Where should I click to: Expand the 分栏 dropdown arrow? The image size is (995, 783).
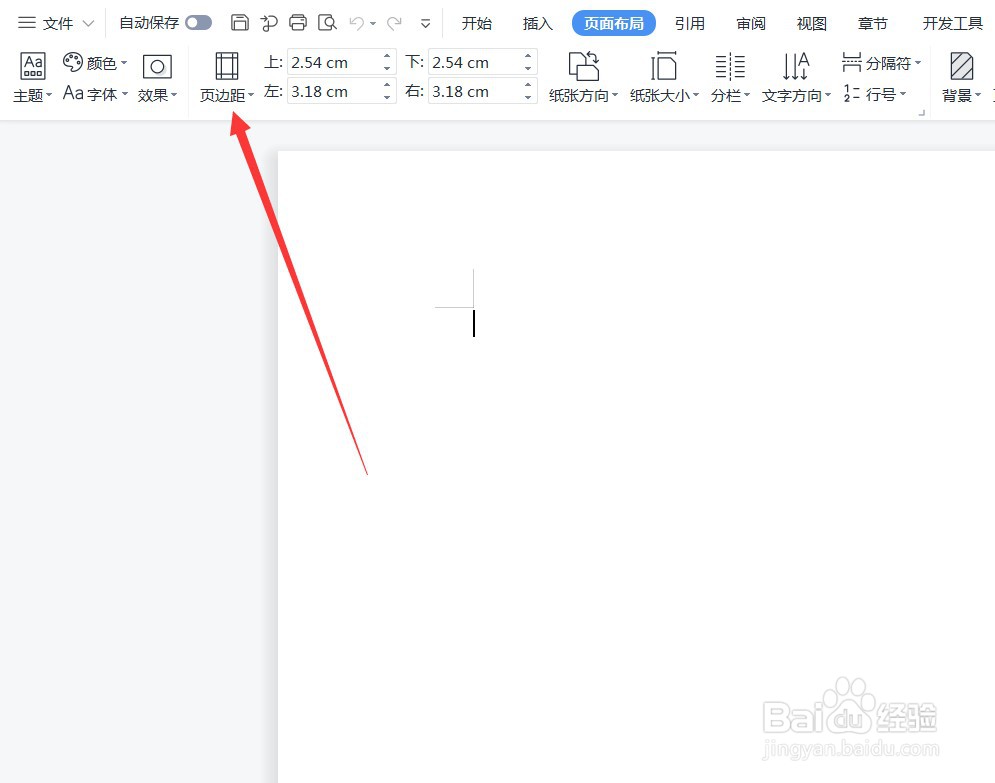coord(747,95)
